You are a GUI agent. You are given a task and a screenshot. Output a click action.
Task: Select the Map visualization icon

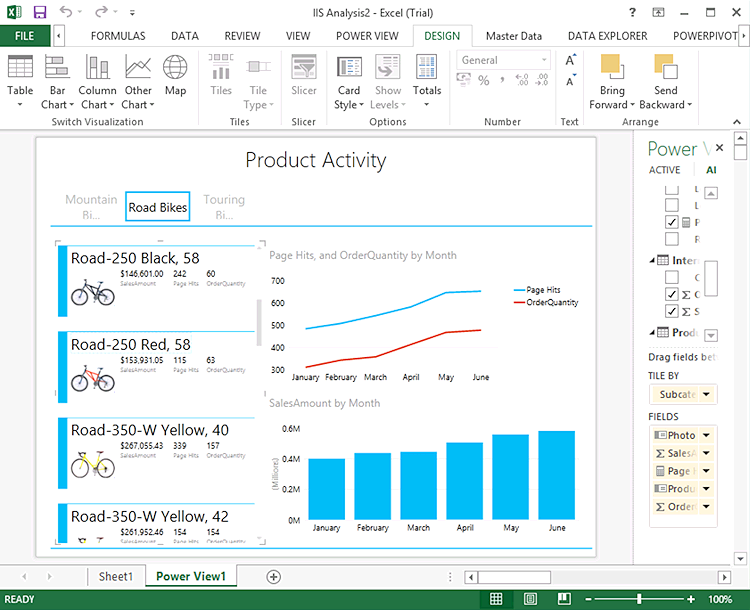tap(175, 68)
